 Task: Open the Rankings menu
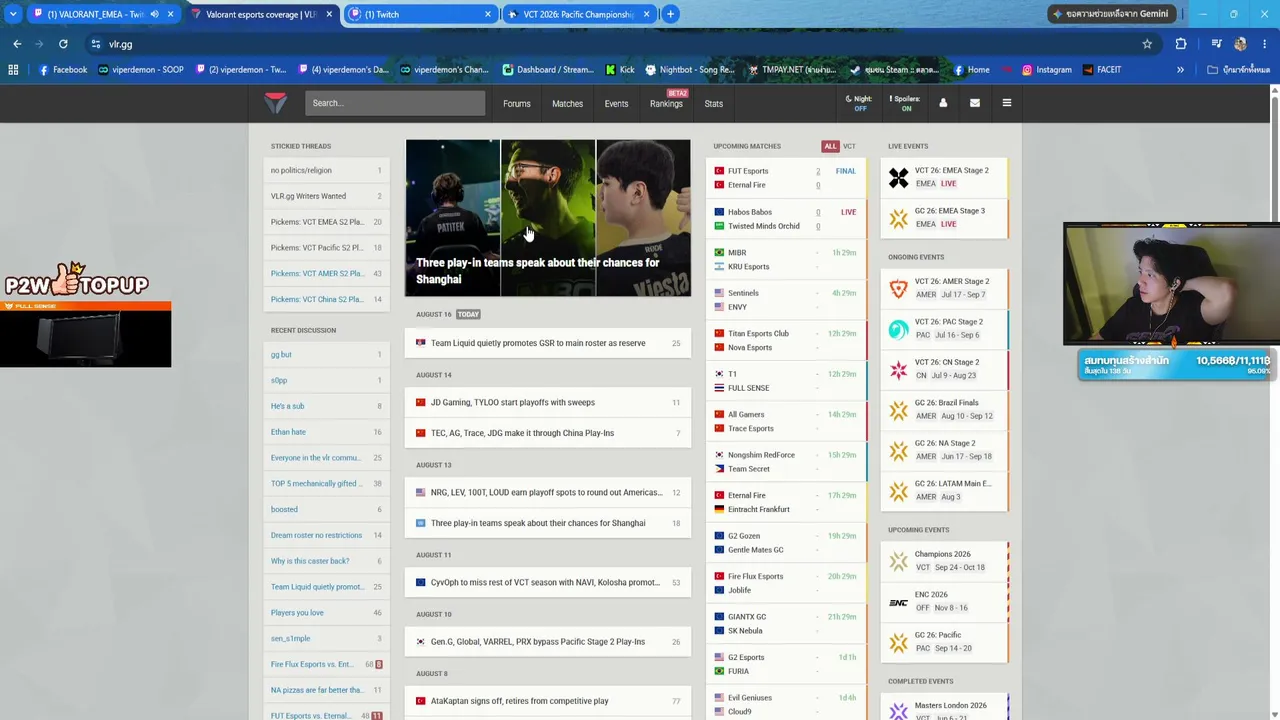pyautogui.click(x=666, y=104)
